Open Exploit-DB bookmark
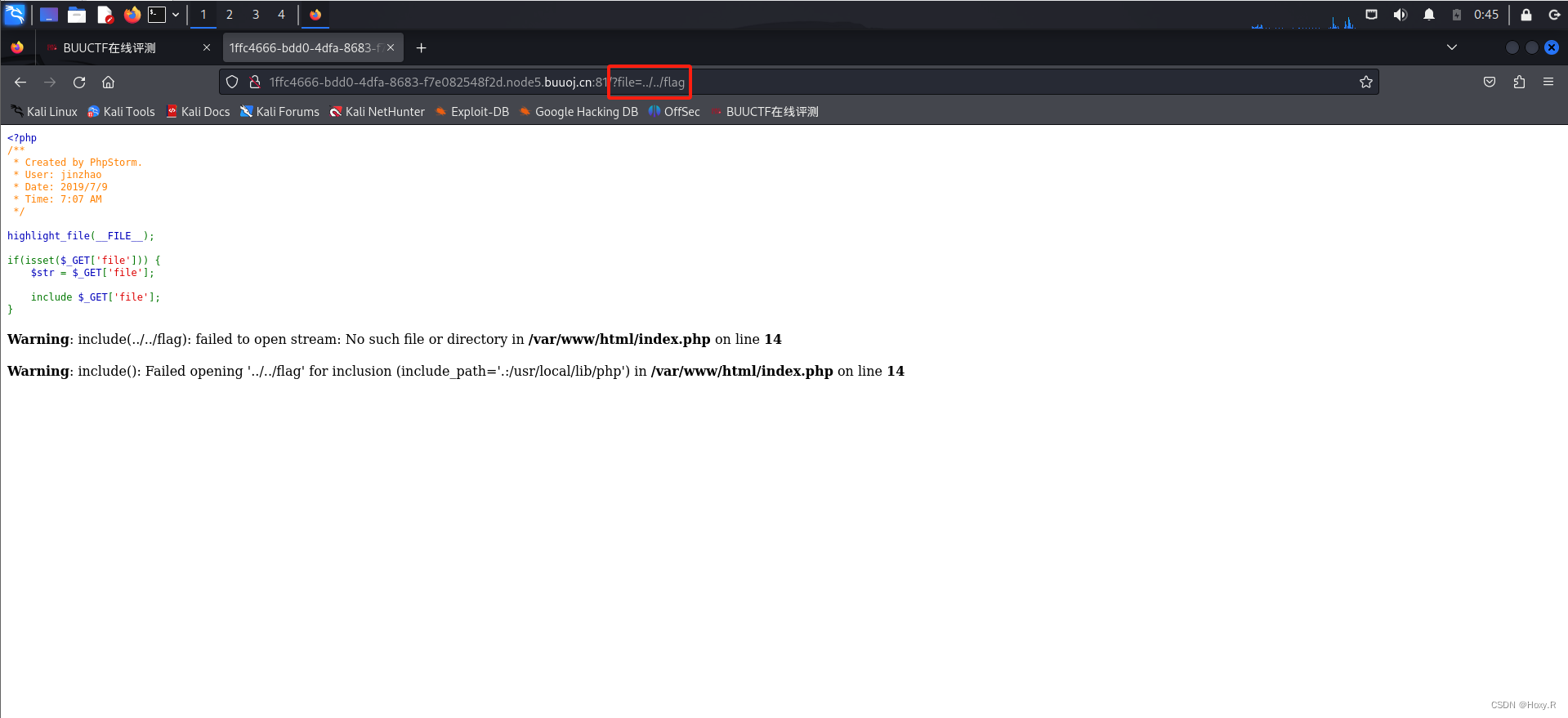1568x718 pixels. [472, 112]
